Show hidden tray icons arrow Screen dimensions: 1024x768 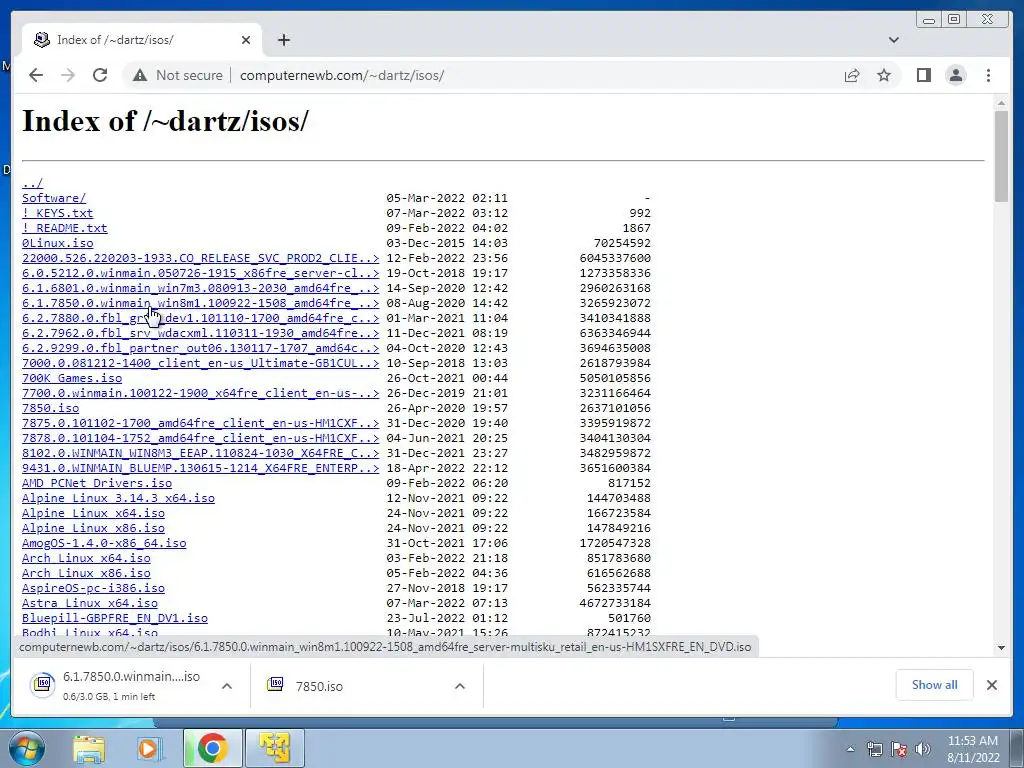850,749
